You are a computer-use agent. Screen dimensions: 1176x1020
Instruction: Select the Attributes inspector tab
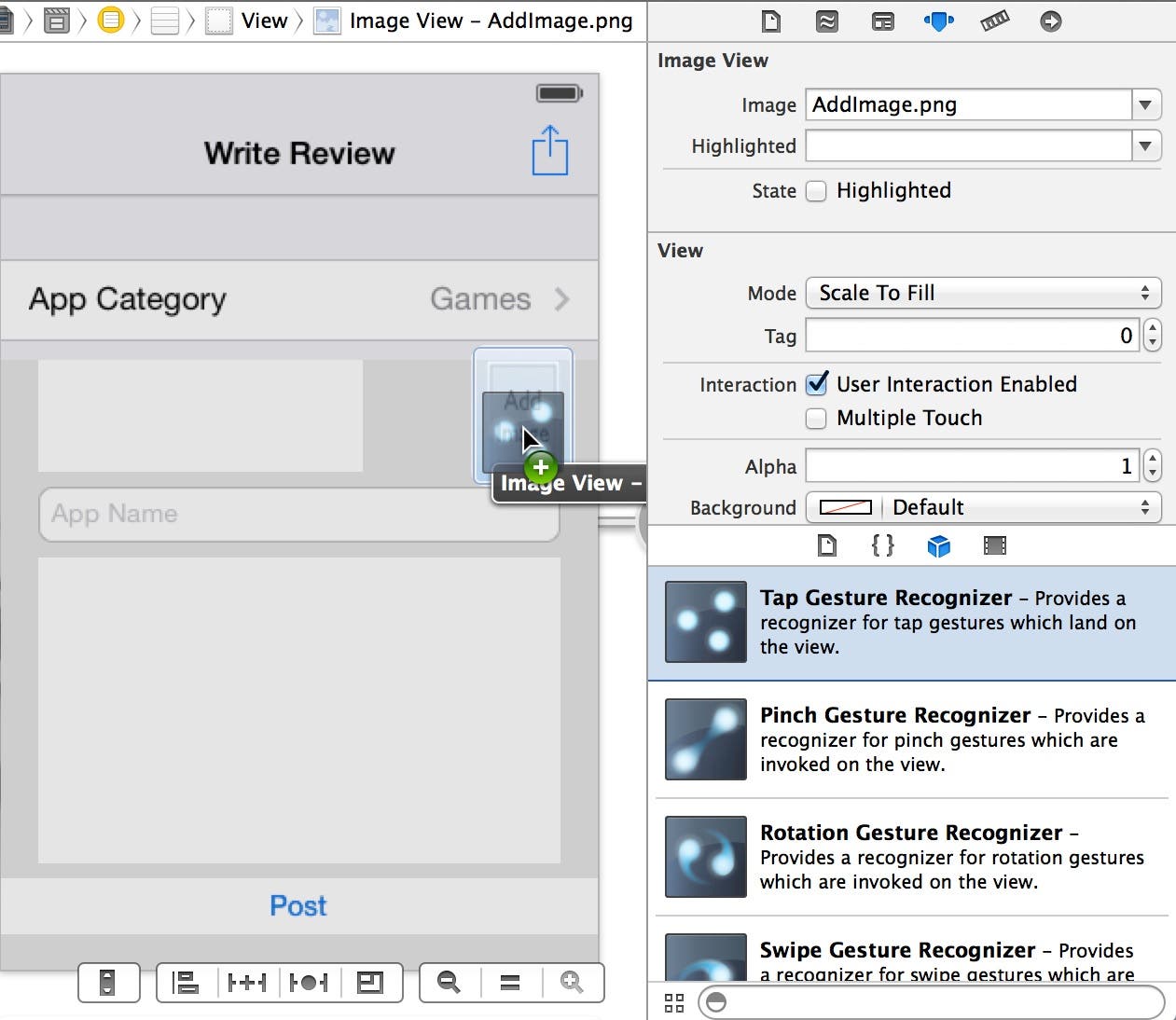939,21
